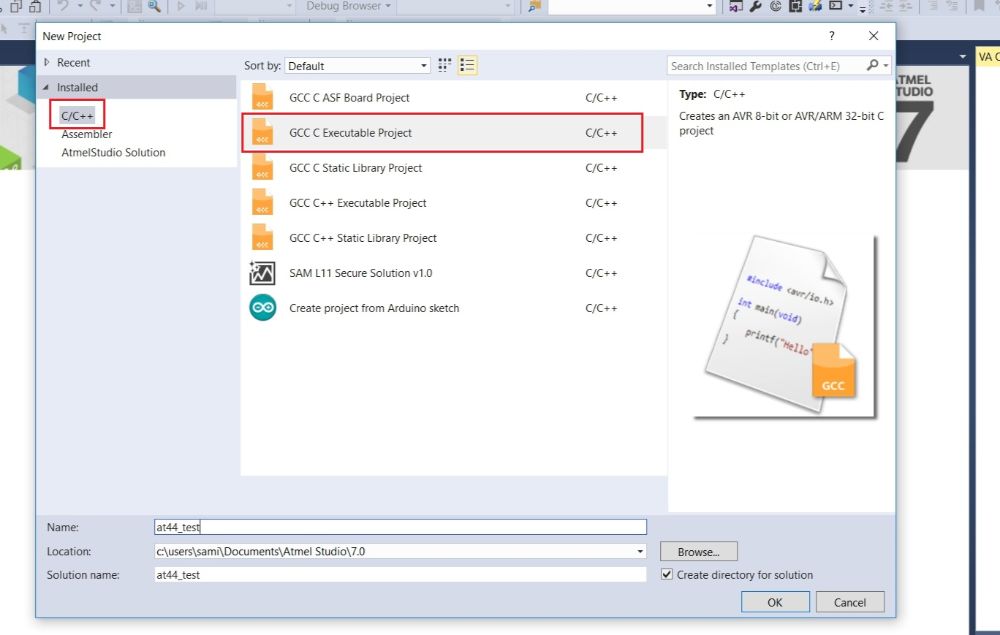Image resolution: width=1000 pixels, height=635 pixels.
Task: Click the Arduino sketch project icon
Action: point(262,308)
